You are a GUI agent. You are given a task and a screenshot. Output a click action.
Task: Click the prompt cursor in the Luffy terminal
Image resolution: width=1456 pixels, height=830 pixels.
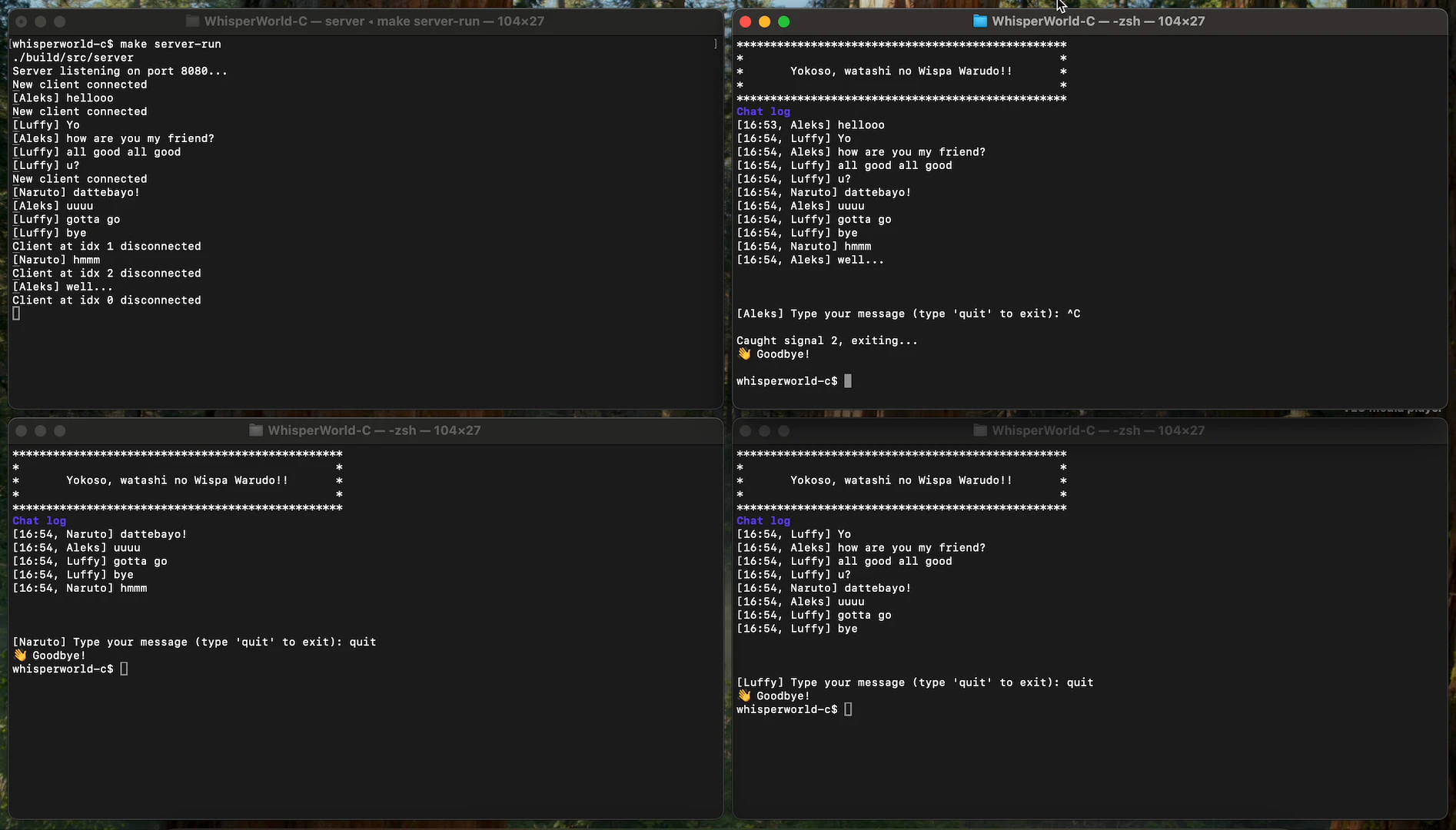tap(848, 709)
